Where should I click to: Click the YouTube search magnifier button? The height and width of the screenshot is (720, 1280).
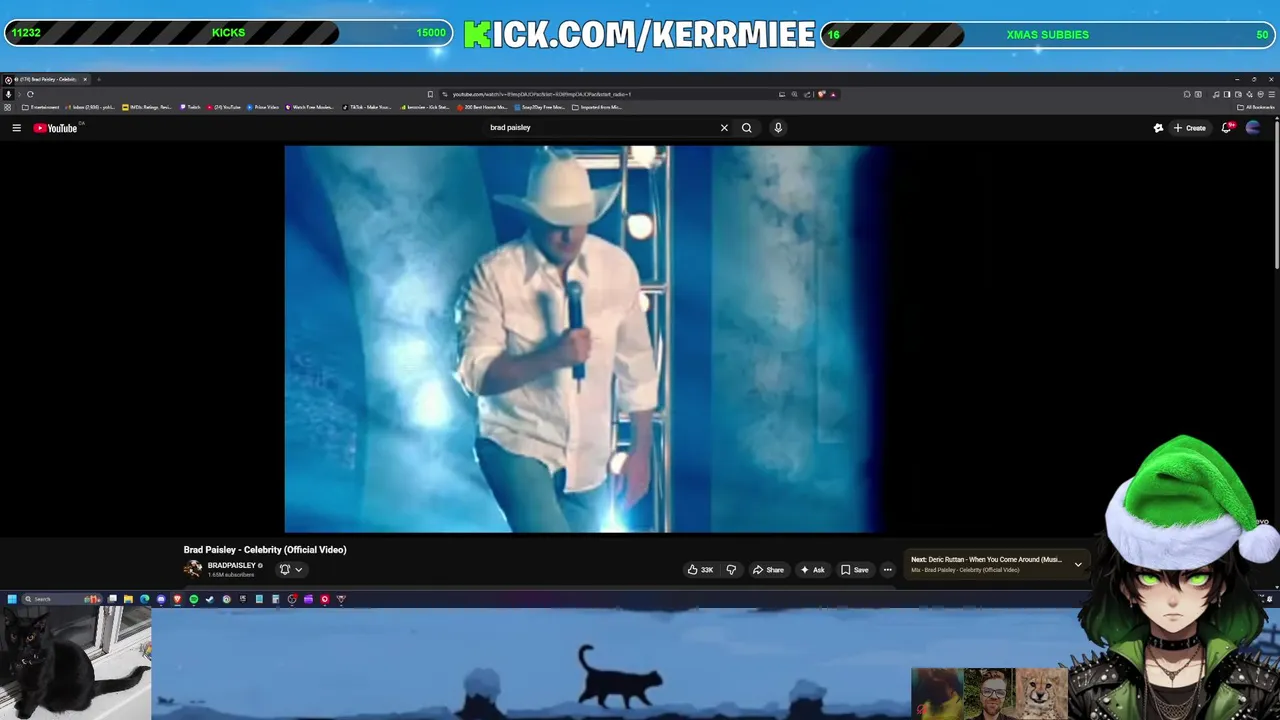[x=746, y=128]
